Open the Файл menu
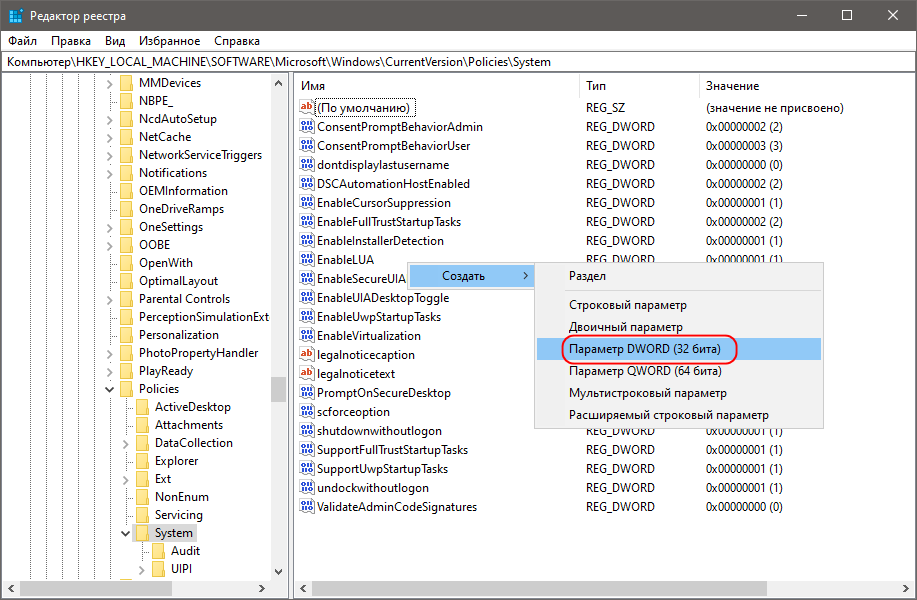 tap(22, 41)
